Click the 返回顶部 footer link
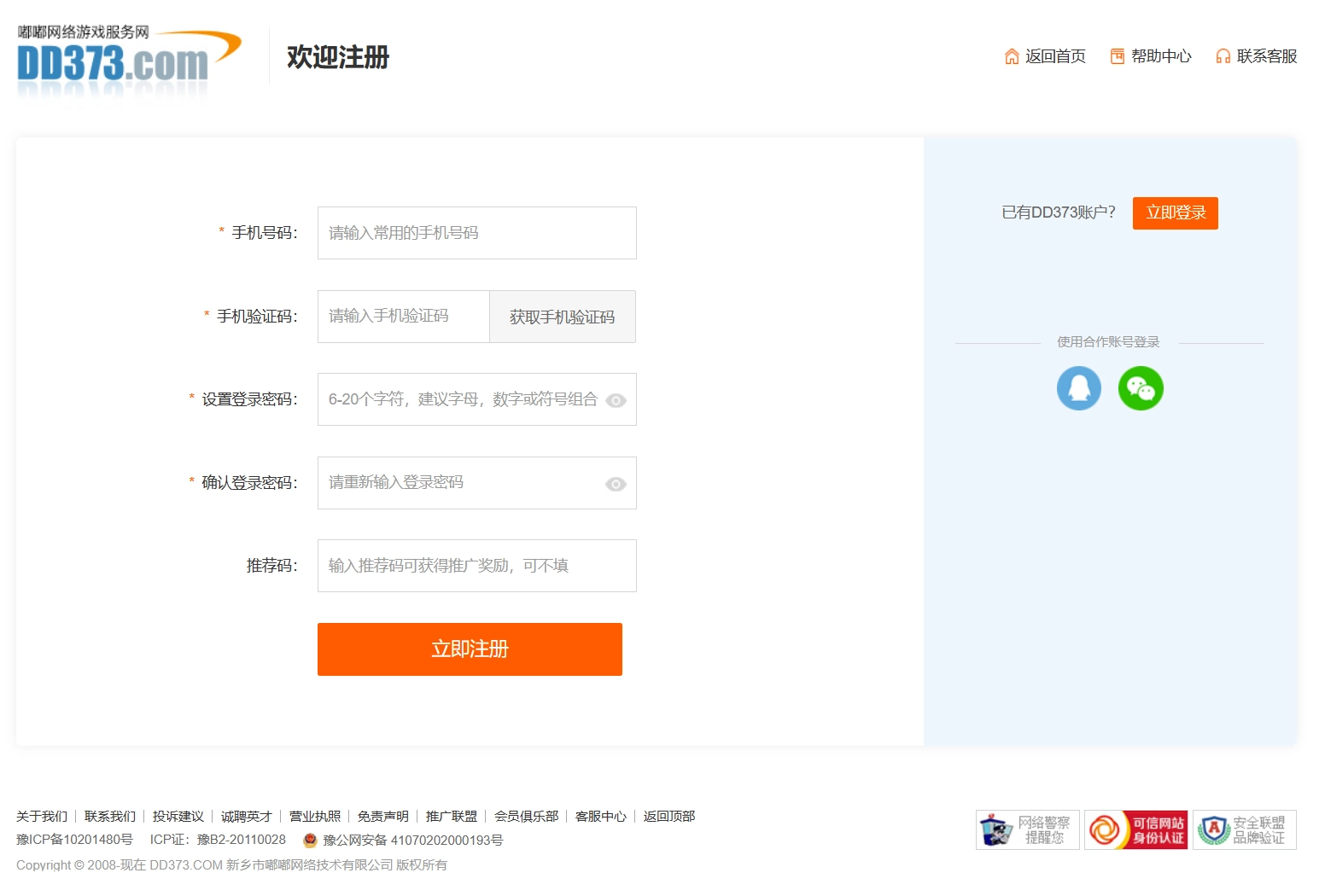 (668, 817)
